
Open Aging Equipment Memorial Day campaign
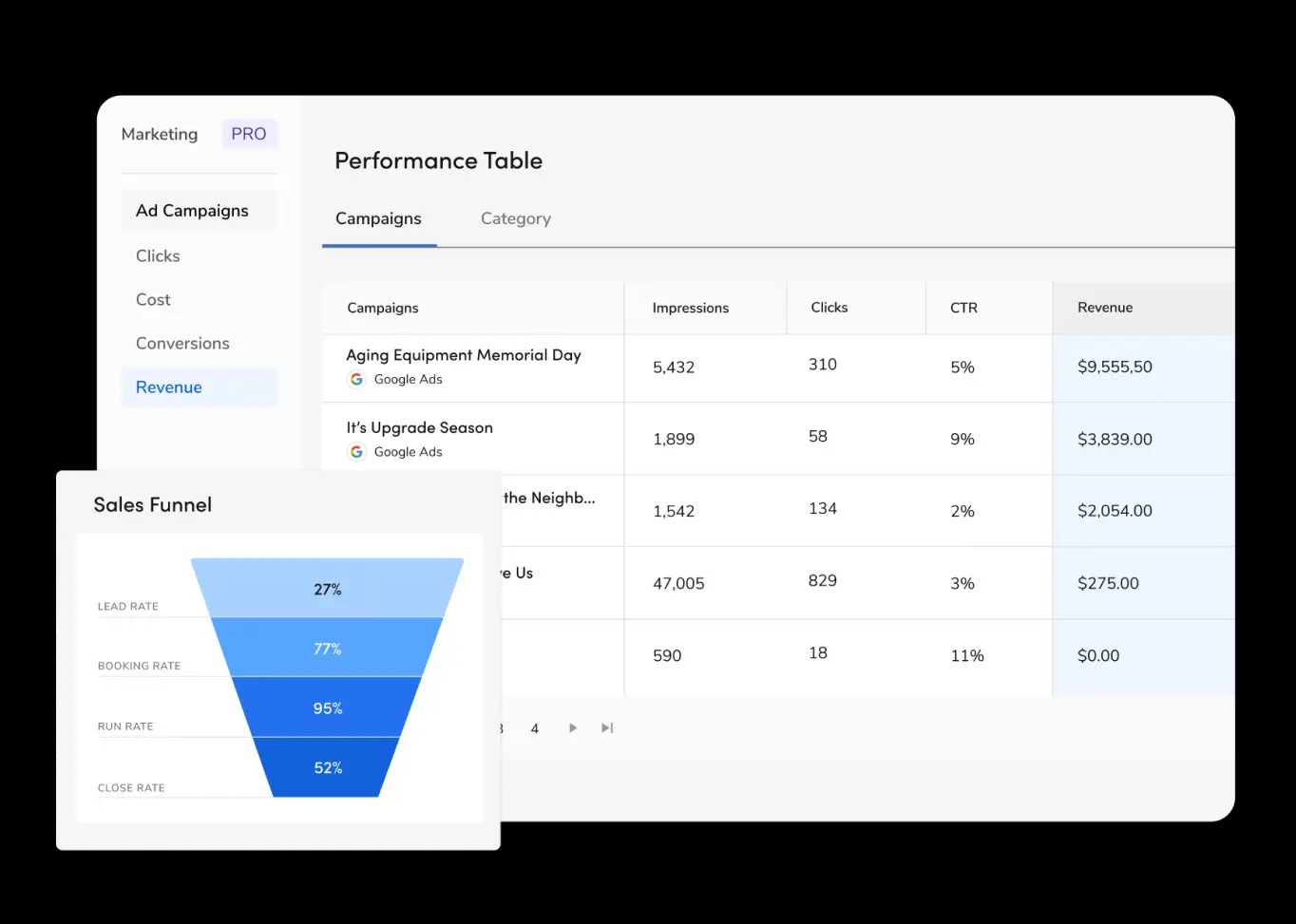pyautogui.click(x=464, y=355)
